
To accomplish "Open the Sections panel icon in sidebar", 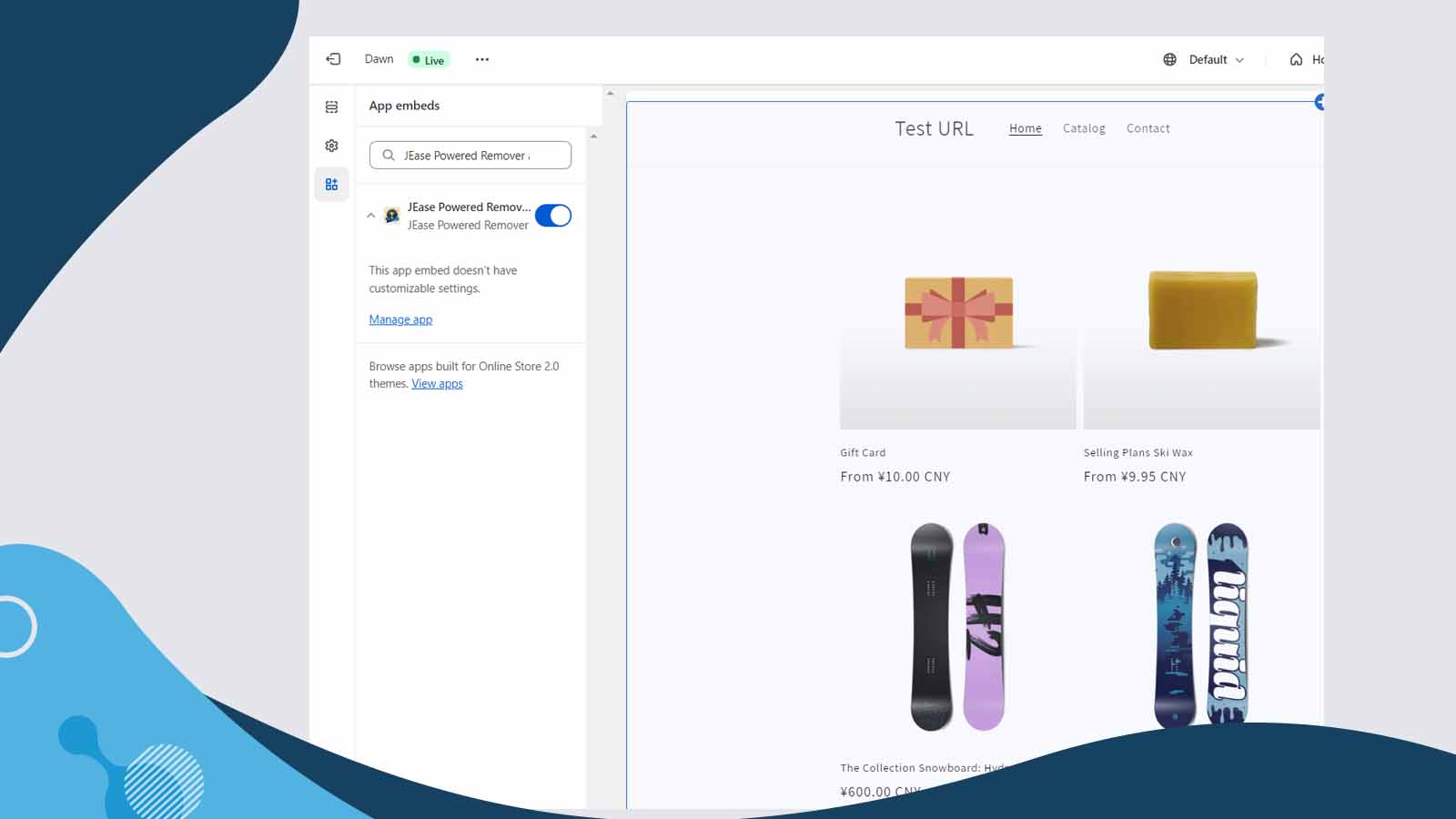I will tap(331, 106).
